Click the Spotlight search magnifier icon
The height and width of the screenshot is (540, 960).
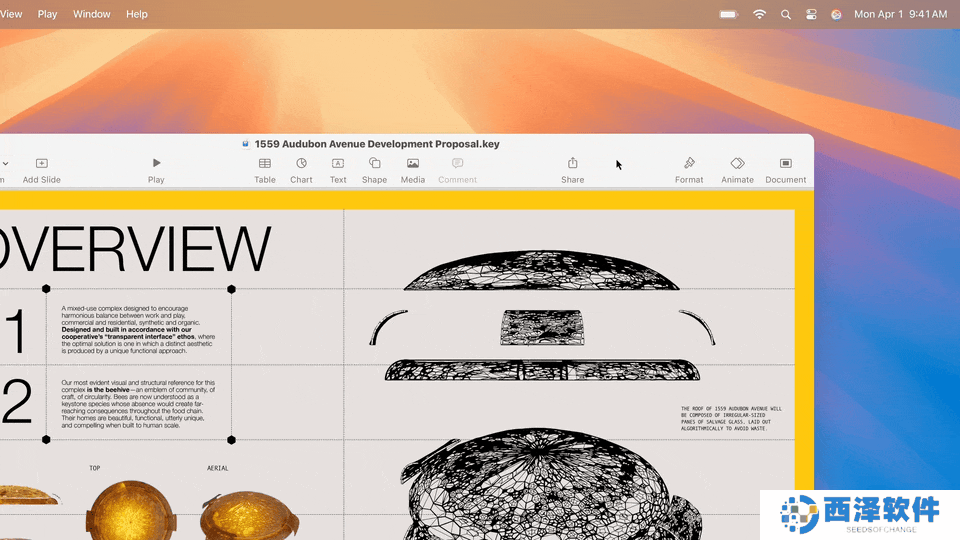pyautogui.click(x=785, y=14)
